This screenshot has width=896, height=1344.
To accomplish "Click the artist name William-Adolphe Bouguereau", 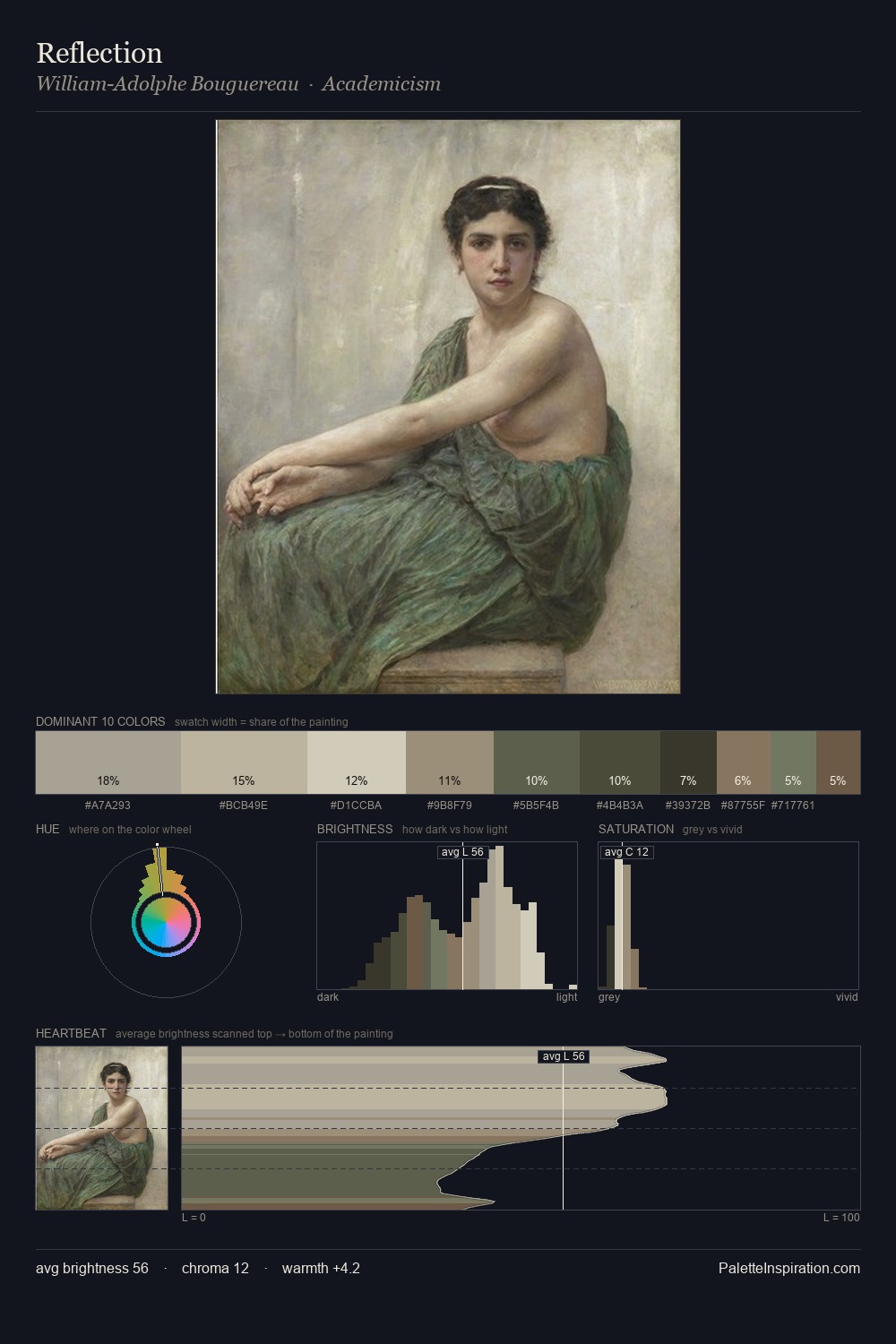I will tap(168, 84).
